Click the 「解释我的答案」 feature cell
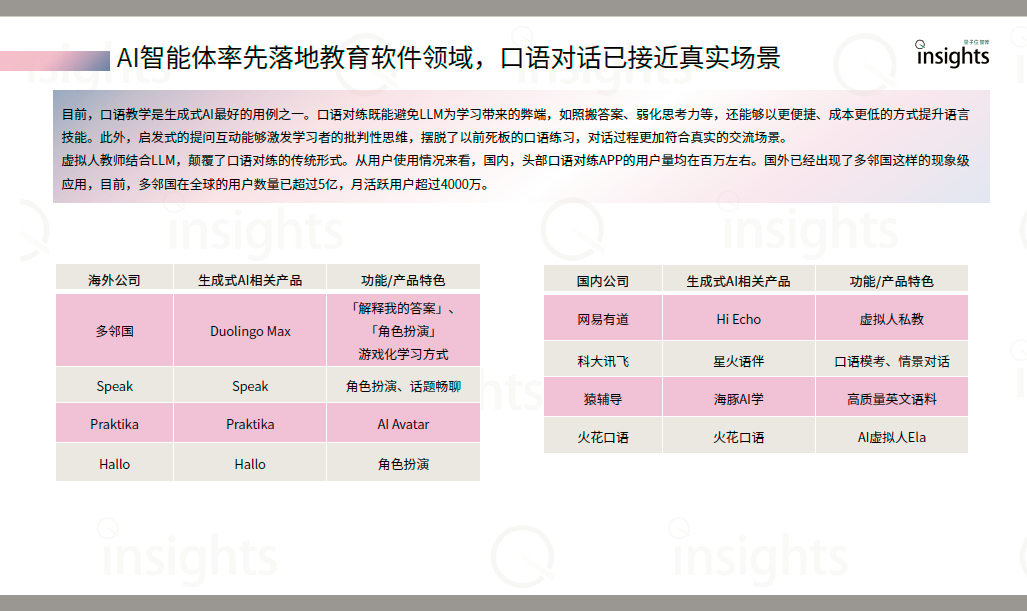 click(x=403, y=331)
